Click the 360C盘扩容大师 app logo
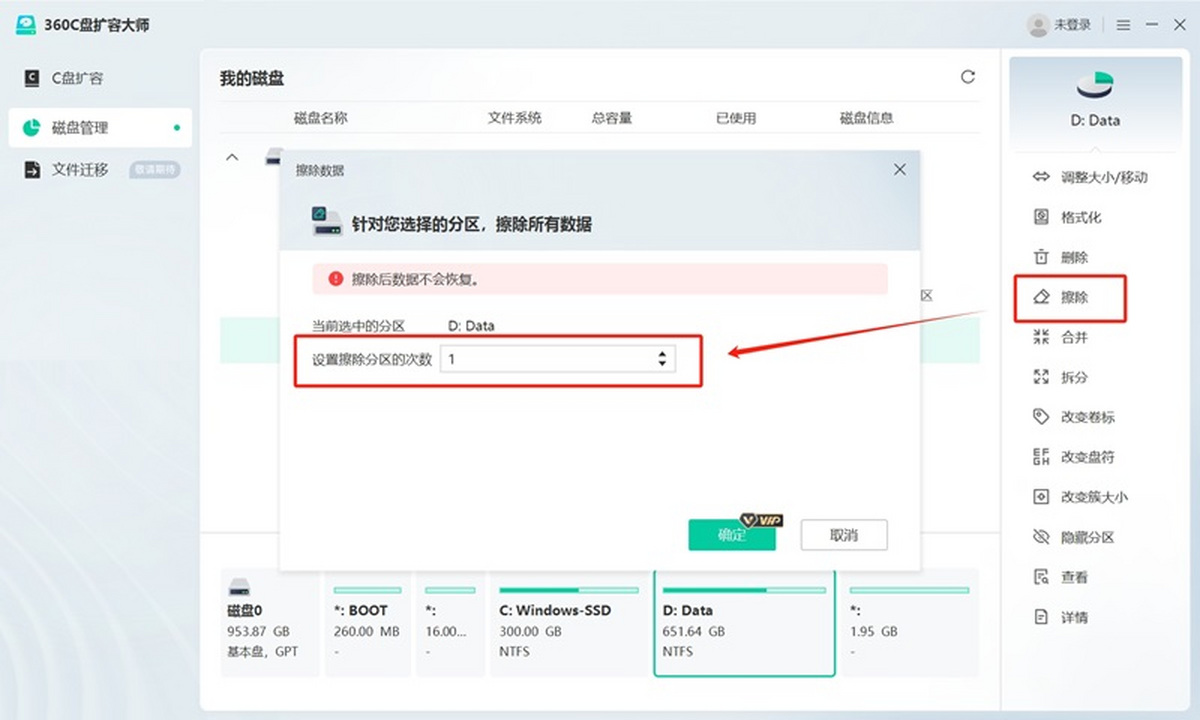 (x=26, y=25)
